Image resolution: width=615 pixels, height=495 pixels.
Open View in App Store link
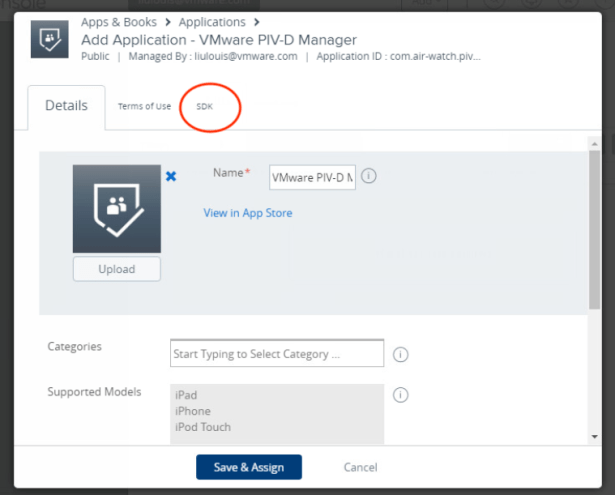pos(247,213)
